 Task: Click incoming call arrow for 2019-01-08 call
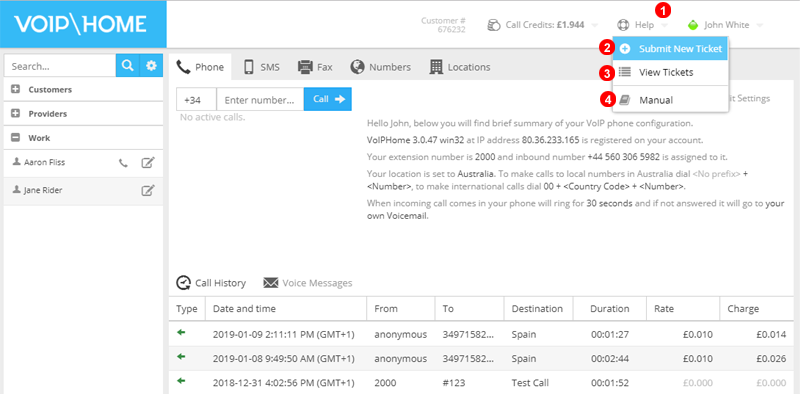point(181,357)
